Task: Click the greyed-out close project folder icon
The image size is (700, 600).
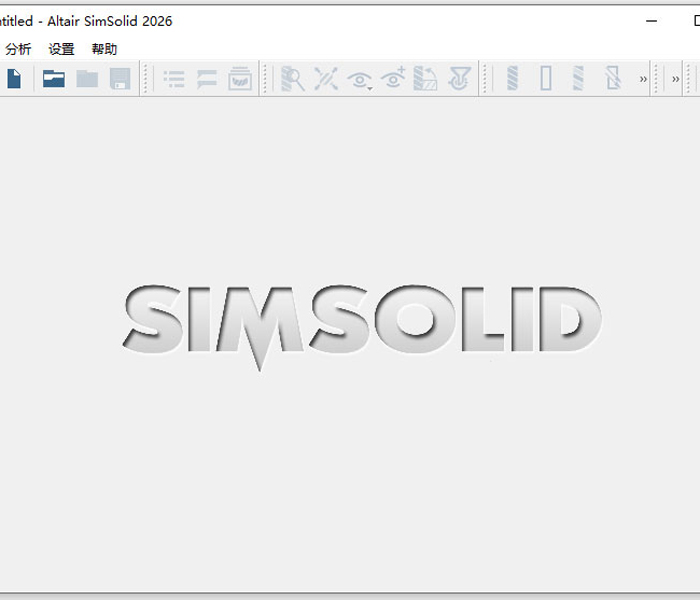Action: [87, 79]
